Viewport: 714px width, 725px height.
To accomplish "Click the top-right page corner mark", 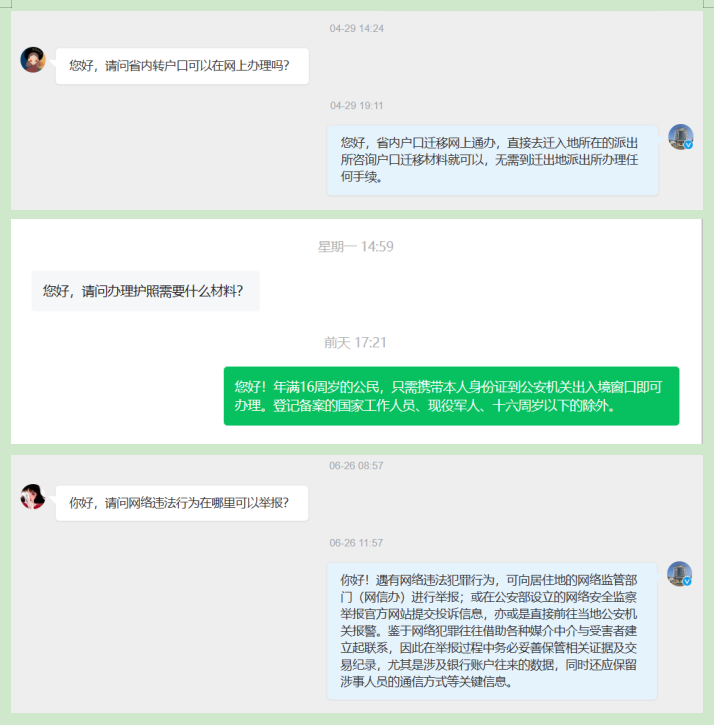I will 708,4.
